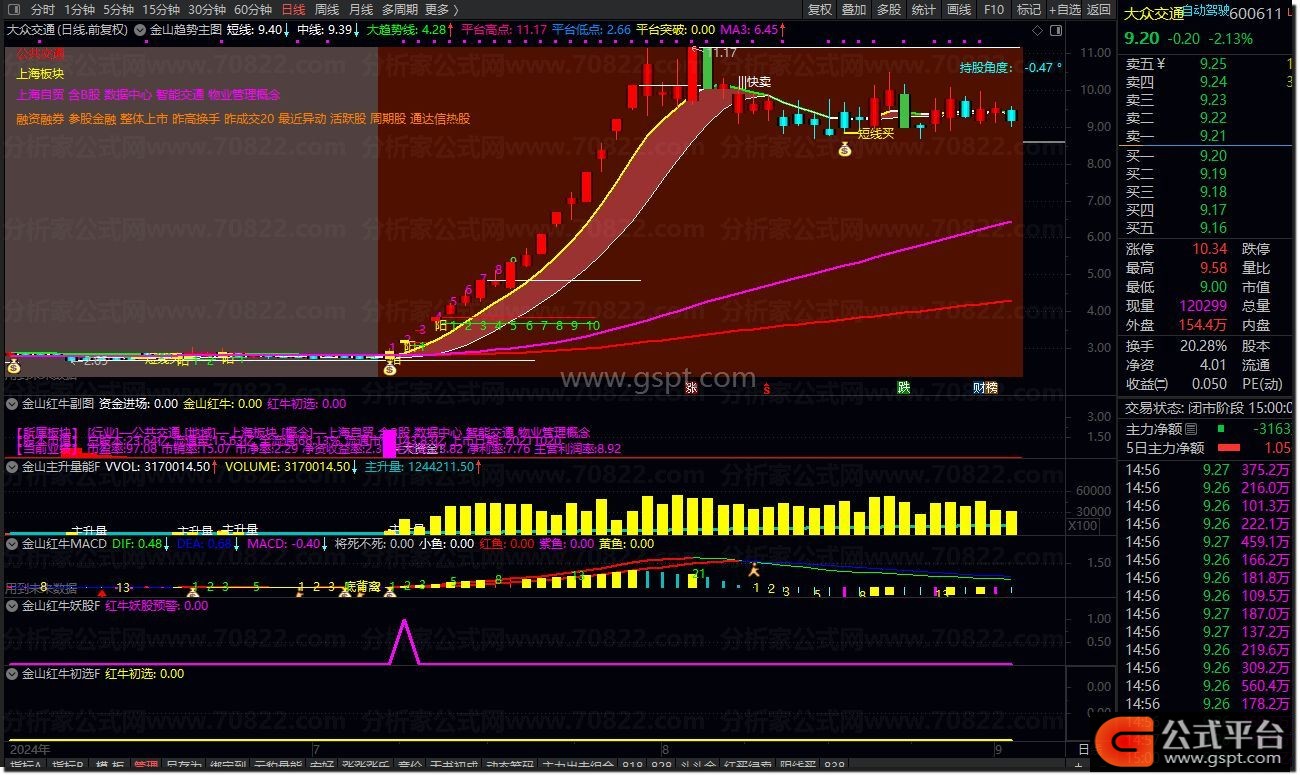Expand the 金山红牛MACD indicator dropdown
The height and width of the screenshot is (775, 1300).
coord(12,544)
